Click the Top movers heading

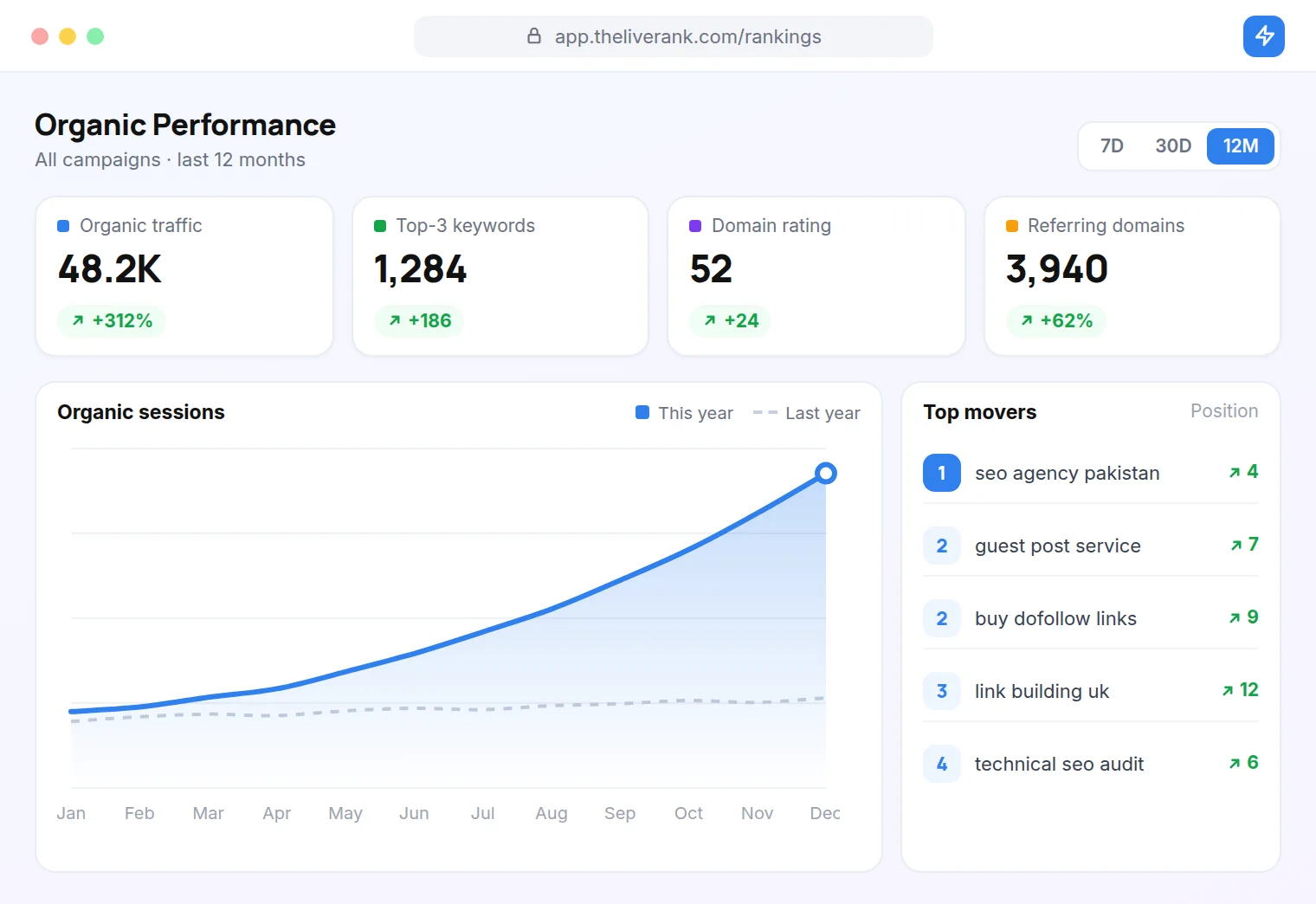click(x=980, y=412)
